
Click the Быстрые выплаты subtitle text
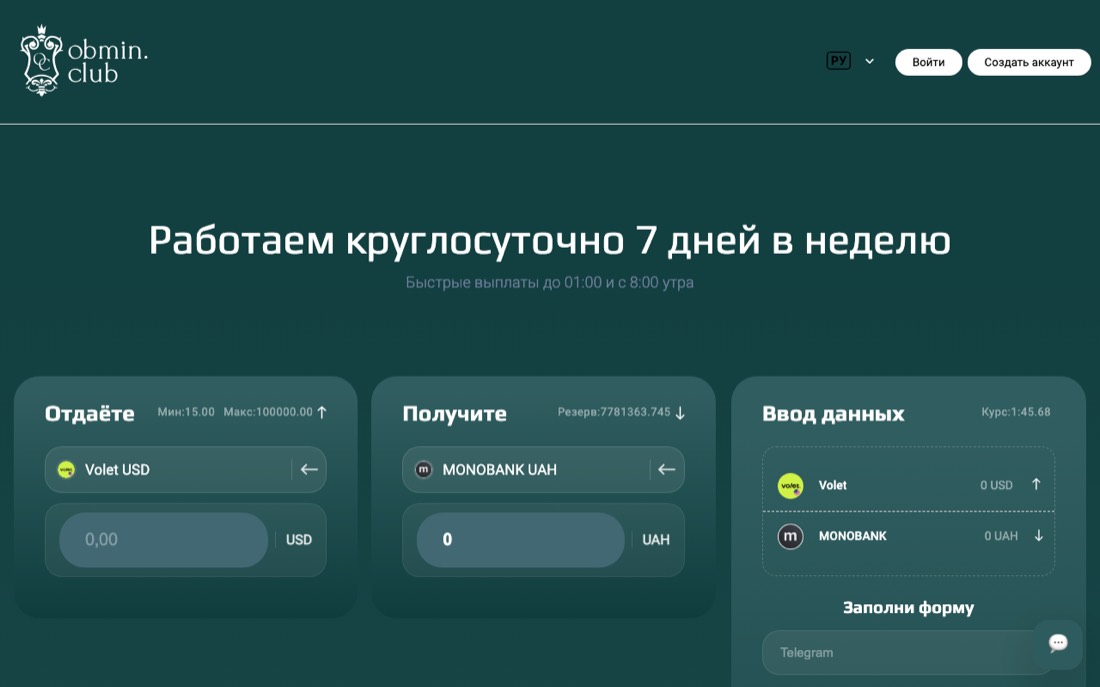pos(549,283)
